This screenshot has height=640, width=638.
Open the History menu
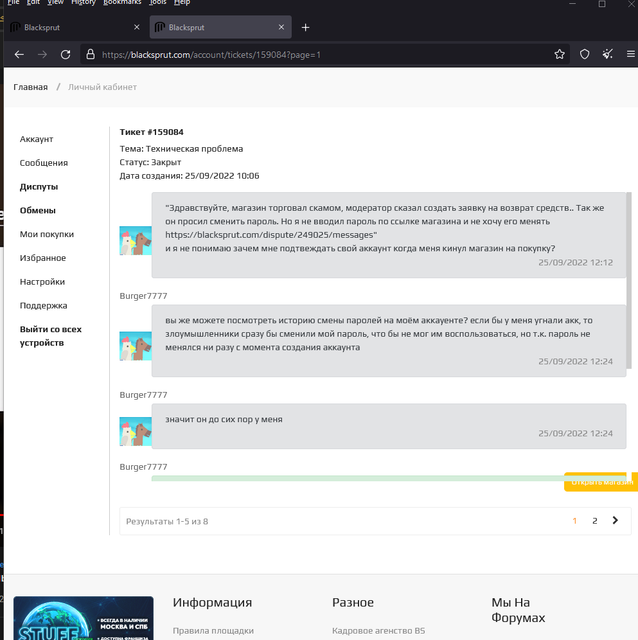point(83,2)
